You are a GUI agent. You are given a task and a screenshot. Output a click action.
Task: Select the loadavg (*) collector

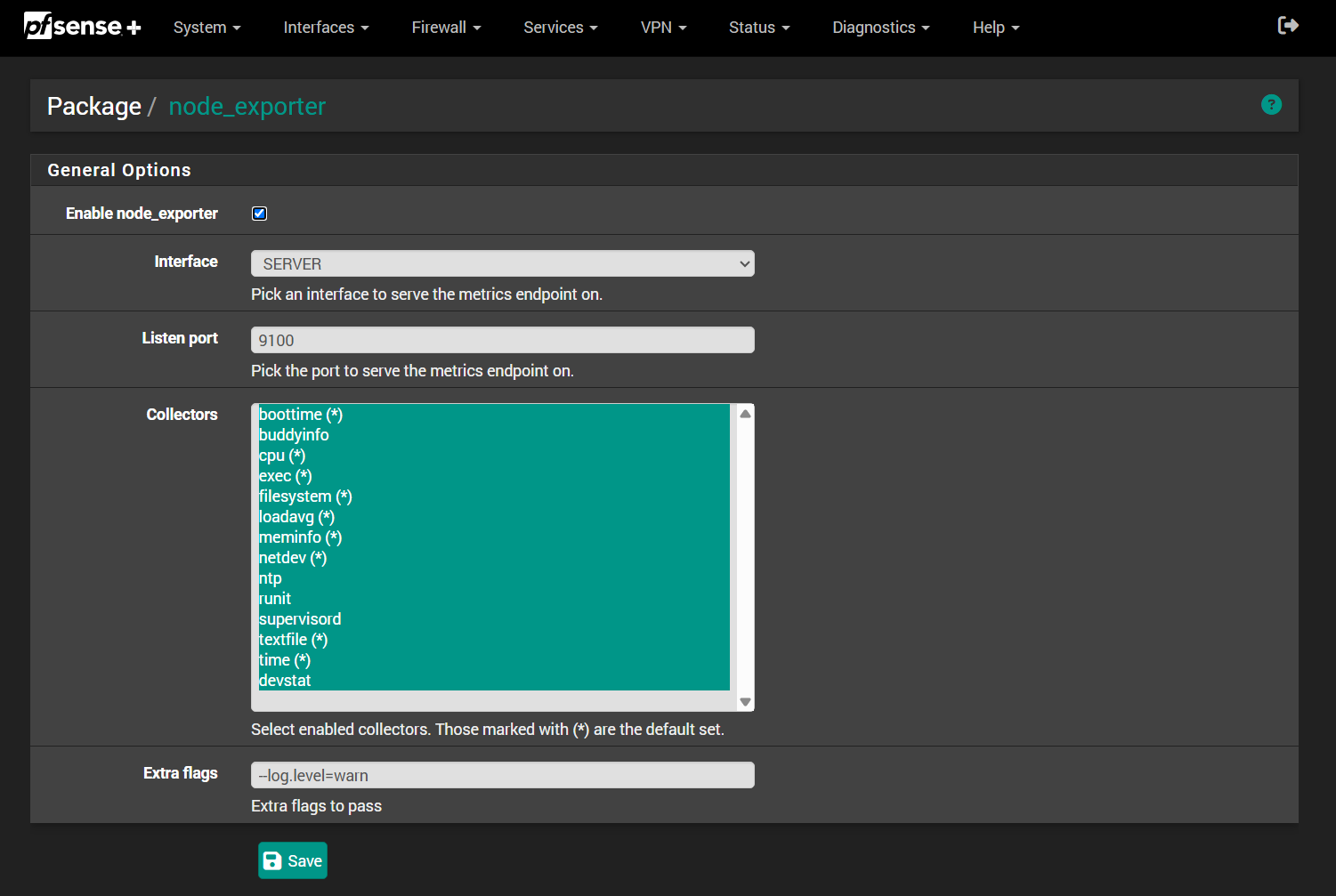click(494, 517)
